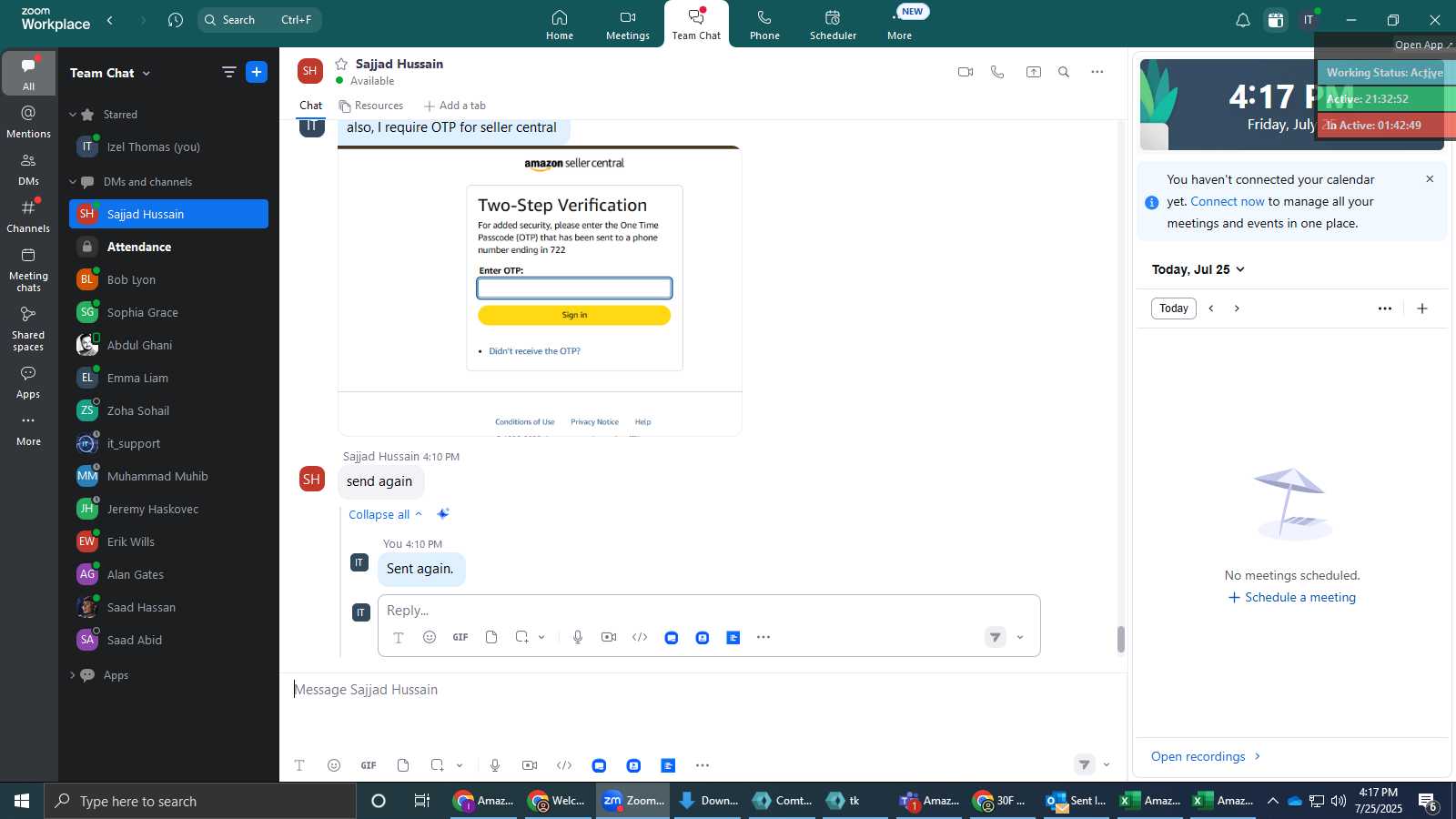Click send button in main message box
The height and width of the screenshot is (819, 1456).
pos(1084,764)
